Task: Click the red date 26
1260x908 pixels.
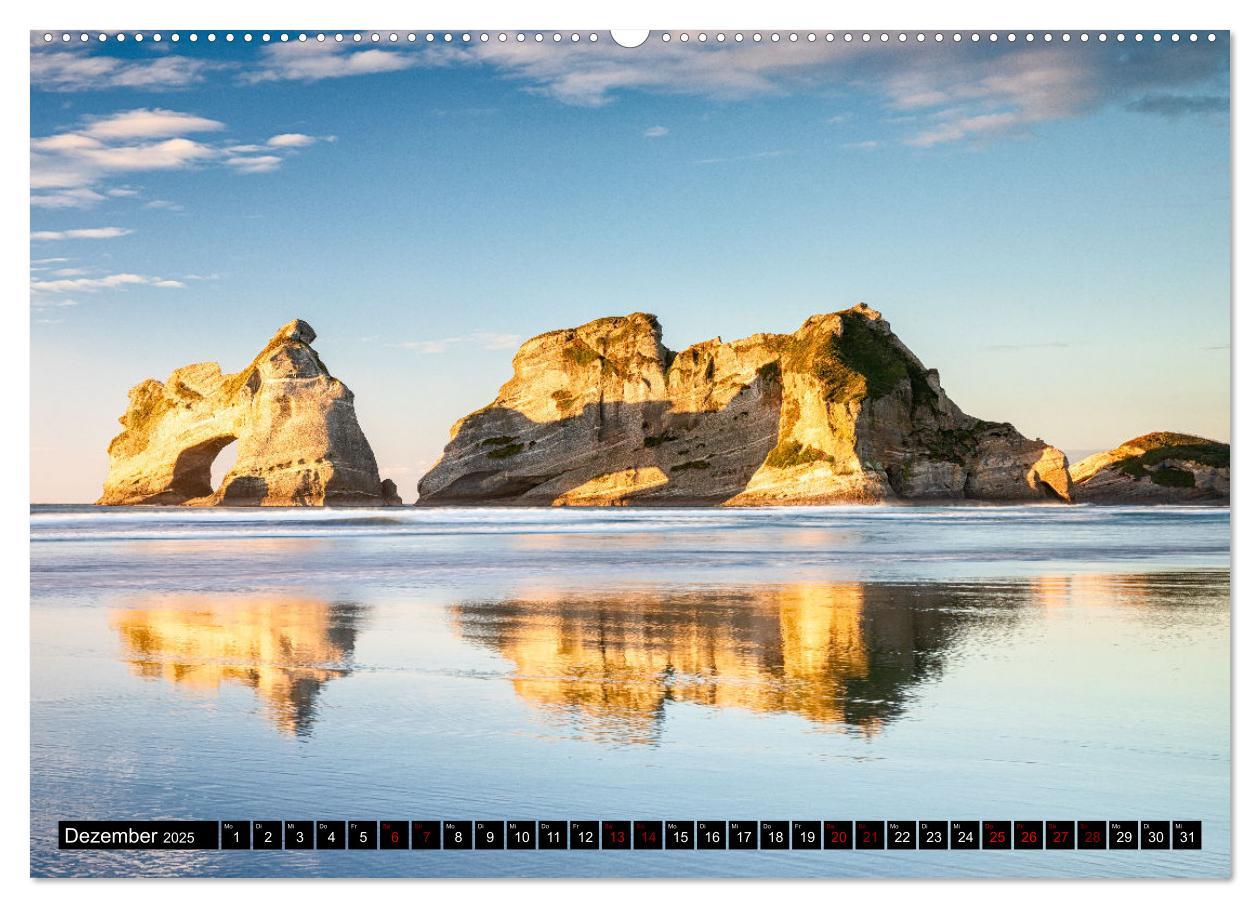Action: click(1028, 836)
